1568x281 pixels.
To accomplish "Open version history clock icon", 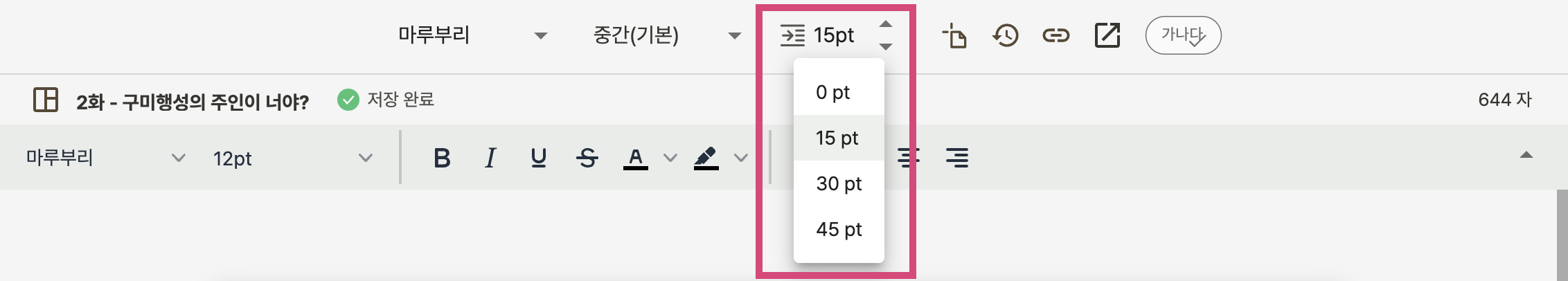I will tap(1005, 35).
